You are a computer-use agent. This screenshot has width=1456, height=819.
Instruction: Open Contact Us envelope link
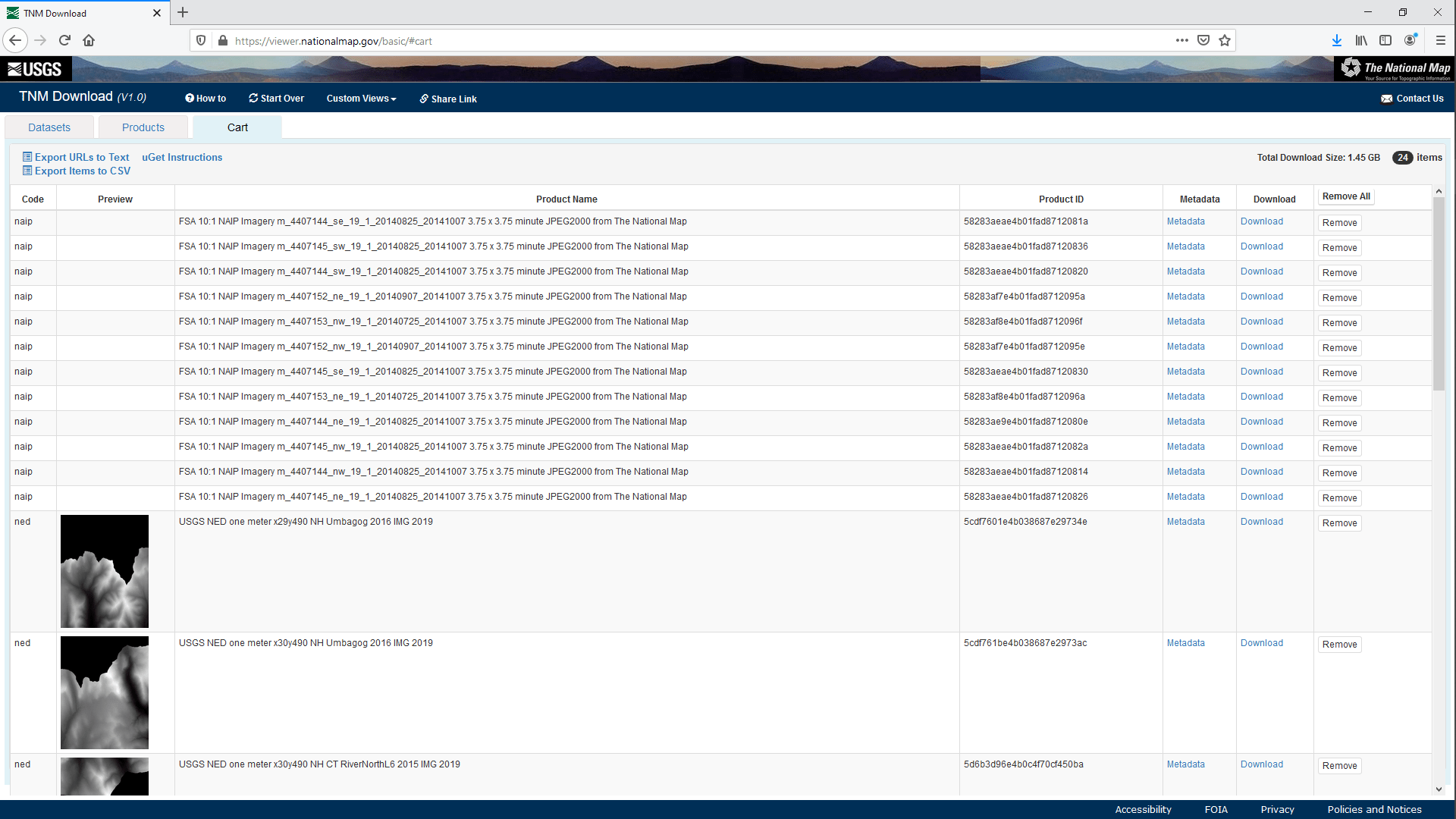[x=1412, y=99]
